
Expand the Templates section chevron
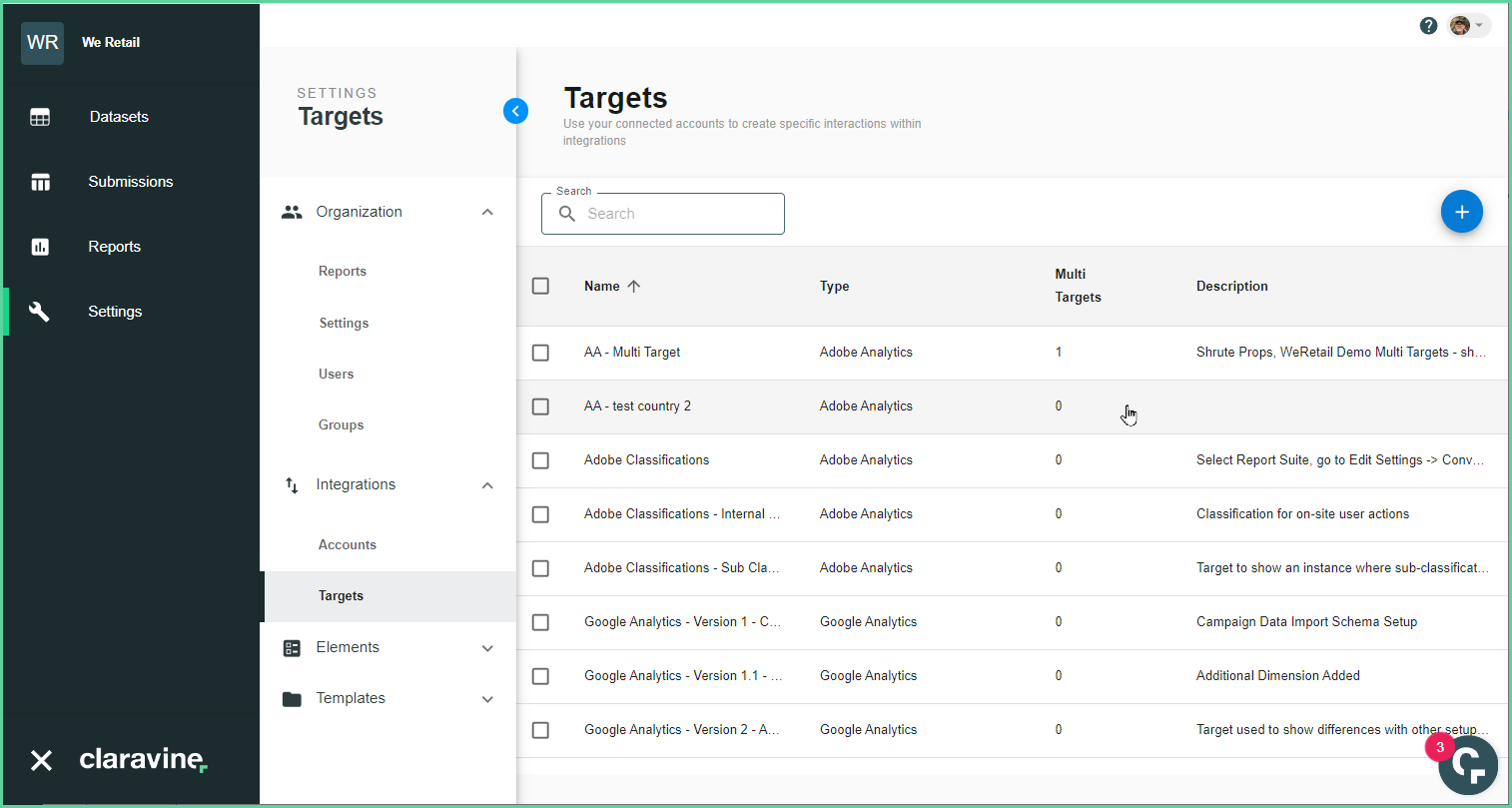pyautogui.click(x=487, y=699)
